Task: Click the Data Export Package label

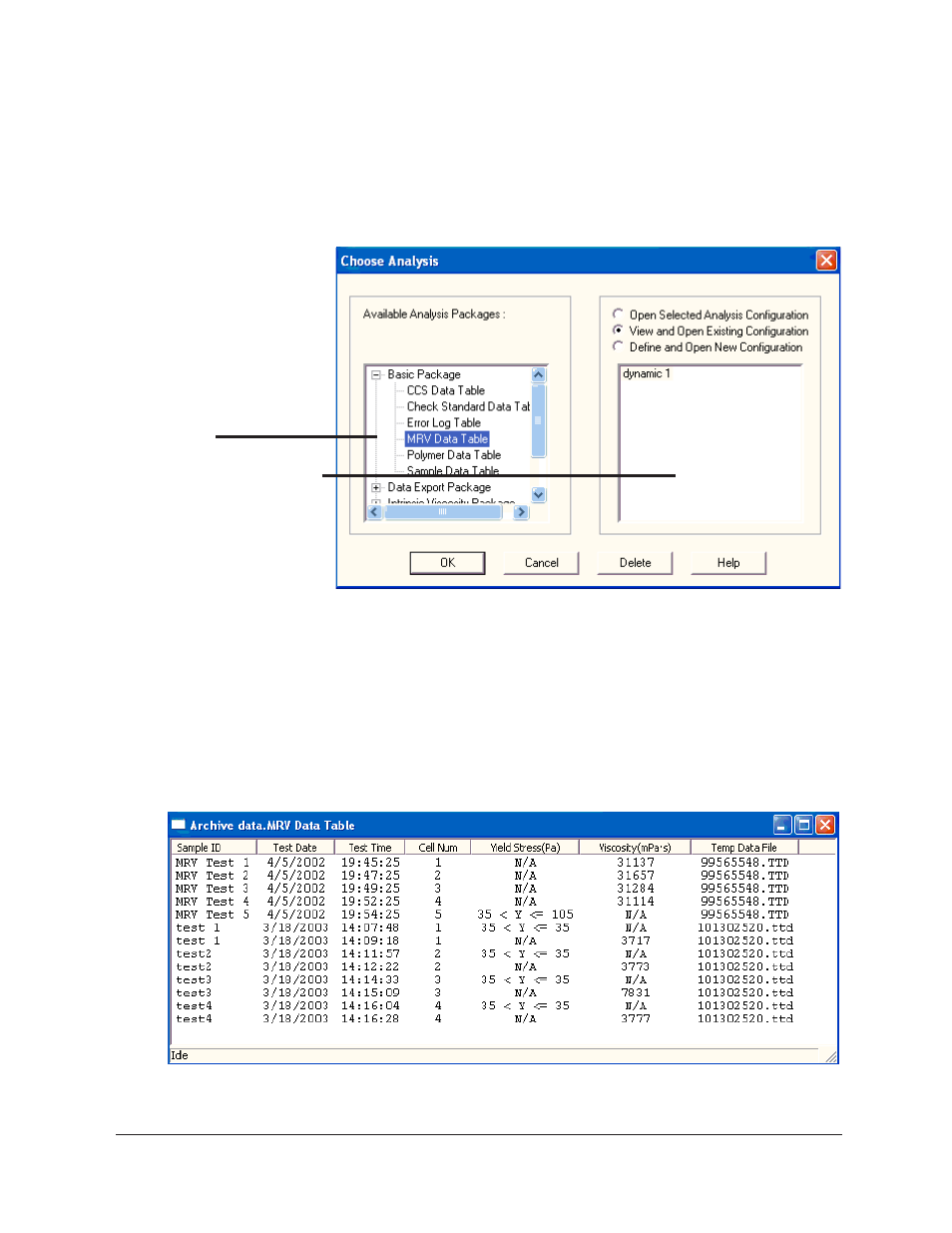Action: coord(439,487)
